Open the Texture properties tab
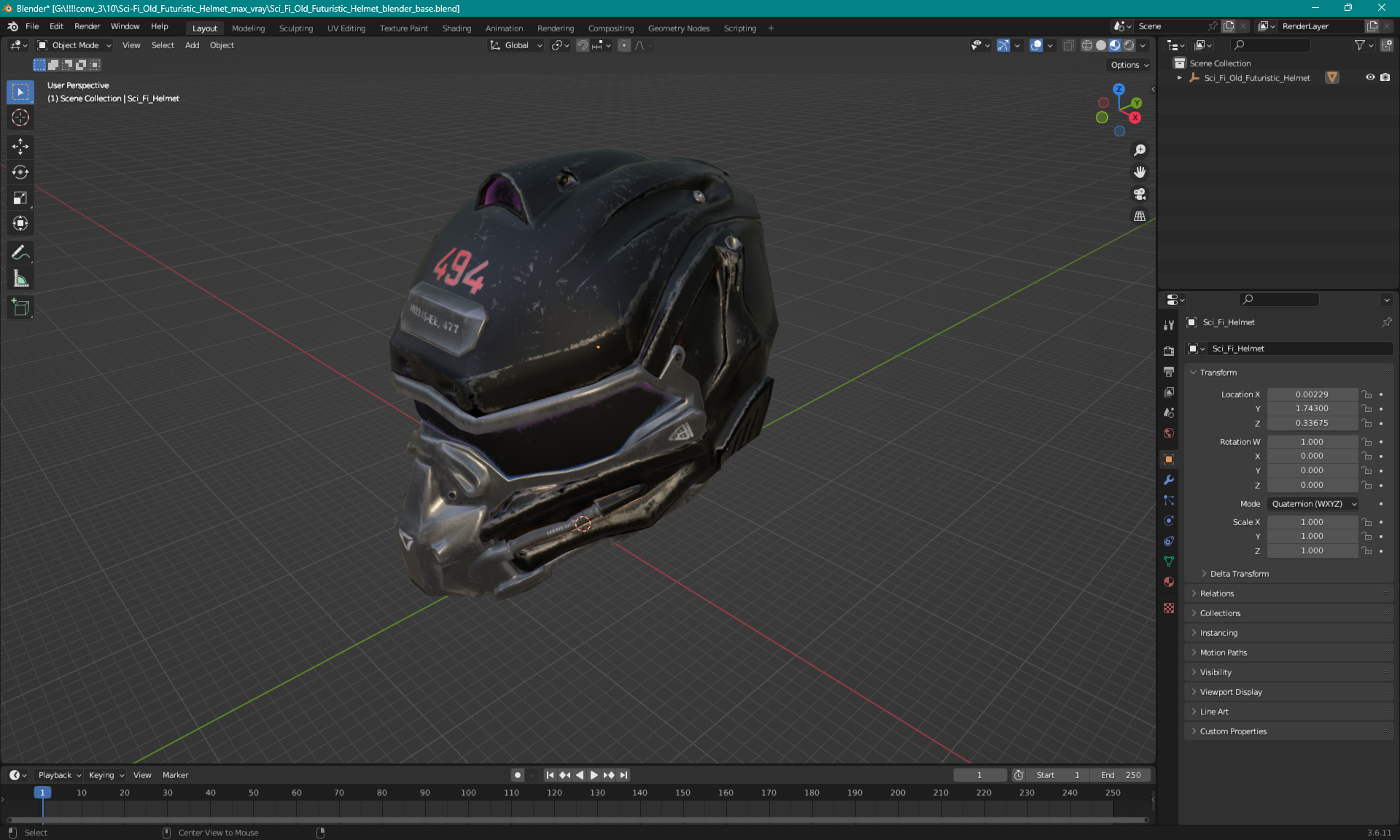 pos(1169,608)
